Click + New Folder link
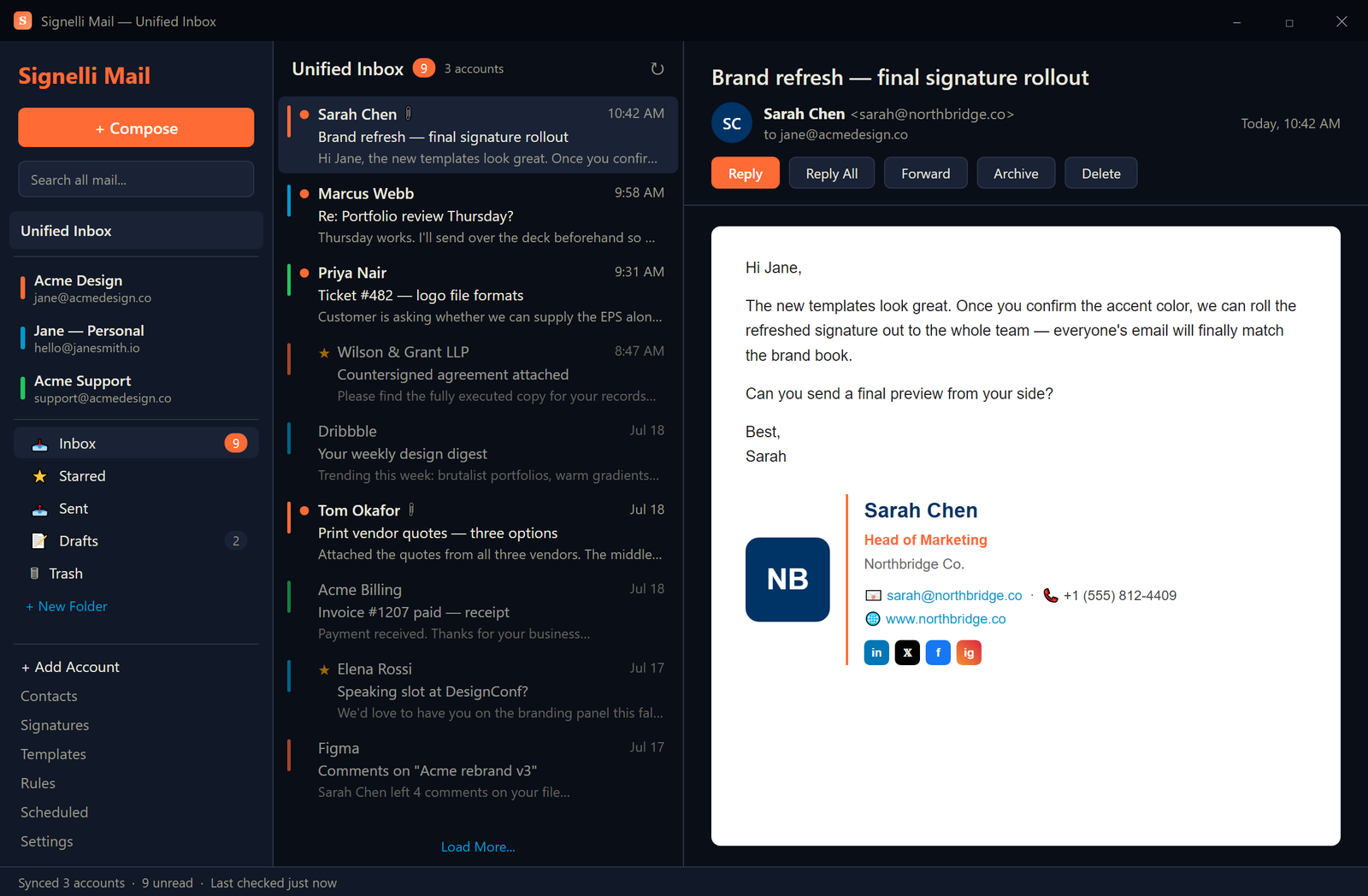 coord(67,606)
